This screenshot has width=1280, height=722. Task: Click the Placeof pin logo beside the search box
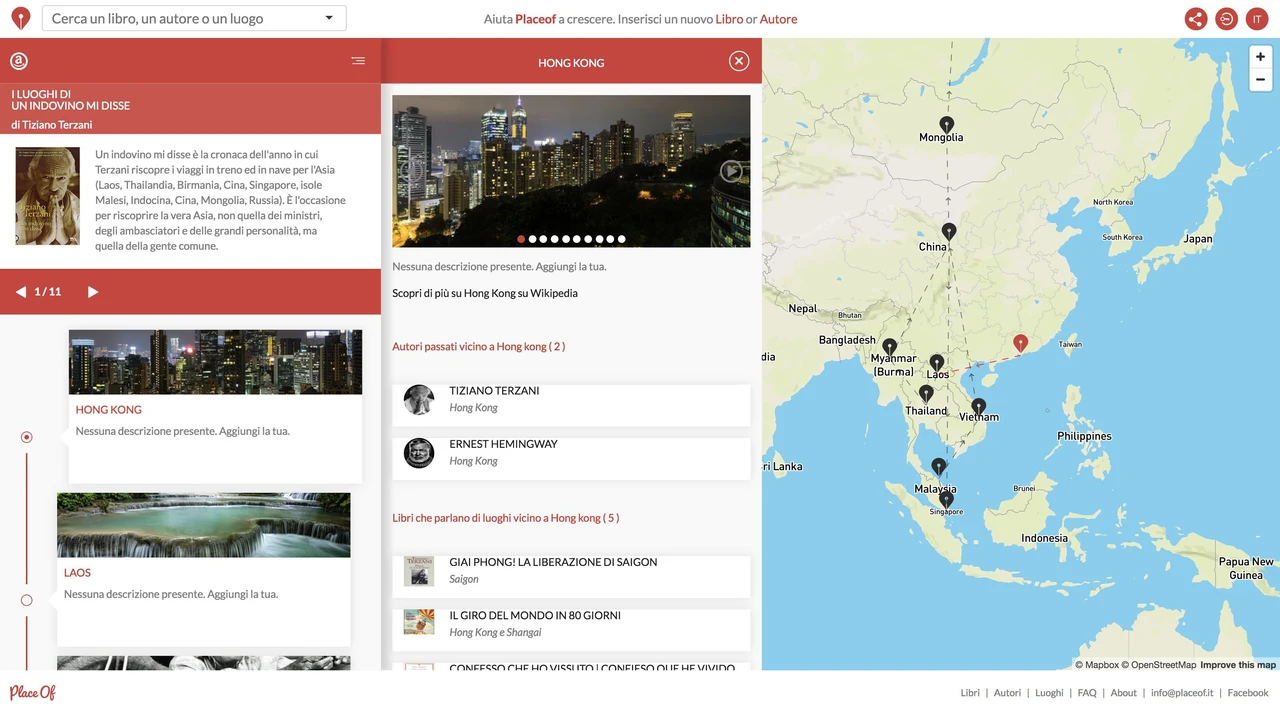pyautogui.click(x=20, y=18)
